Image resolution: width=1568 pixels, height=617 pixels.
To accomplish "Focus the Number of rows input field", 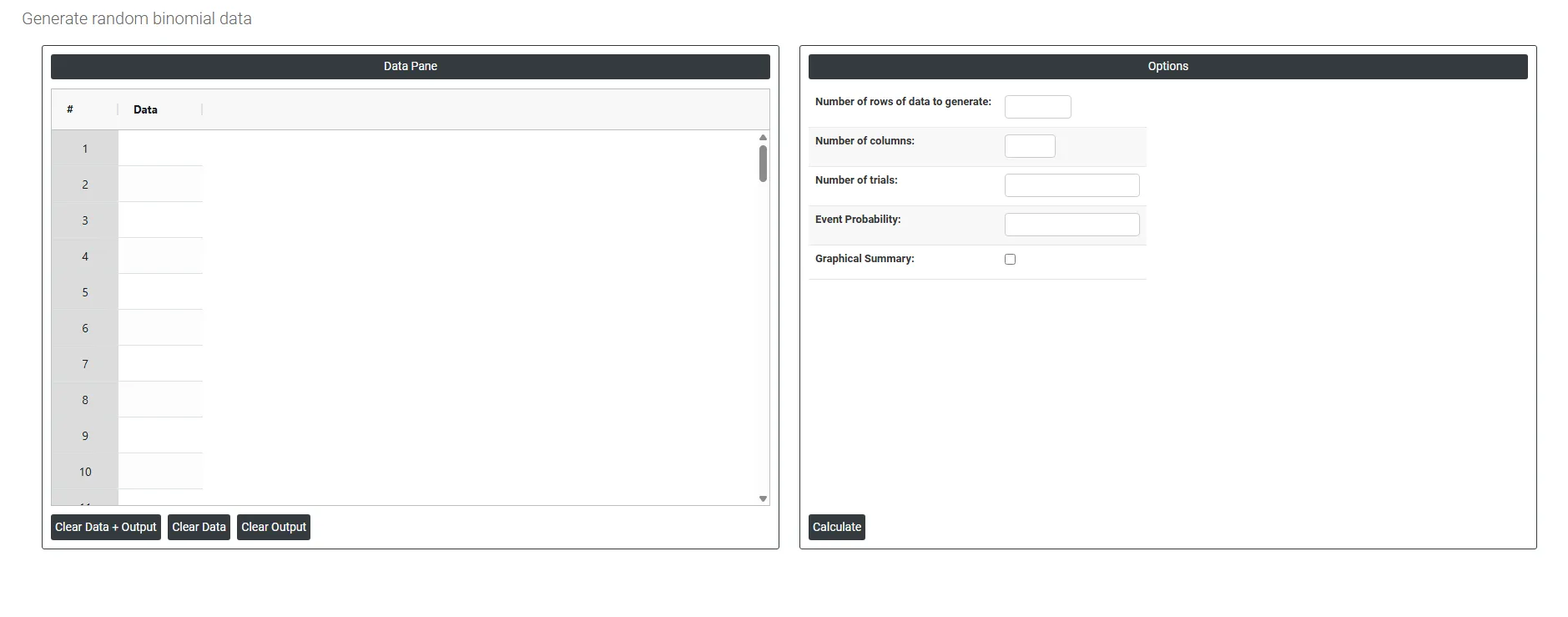I will (x=1037, y=107).
